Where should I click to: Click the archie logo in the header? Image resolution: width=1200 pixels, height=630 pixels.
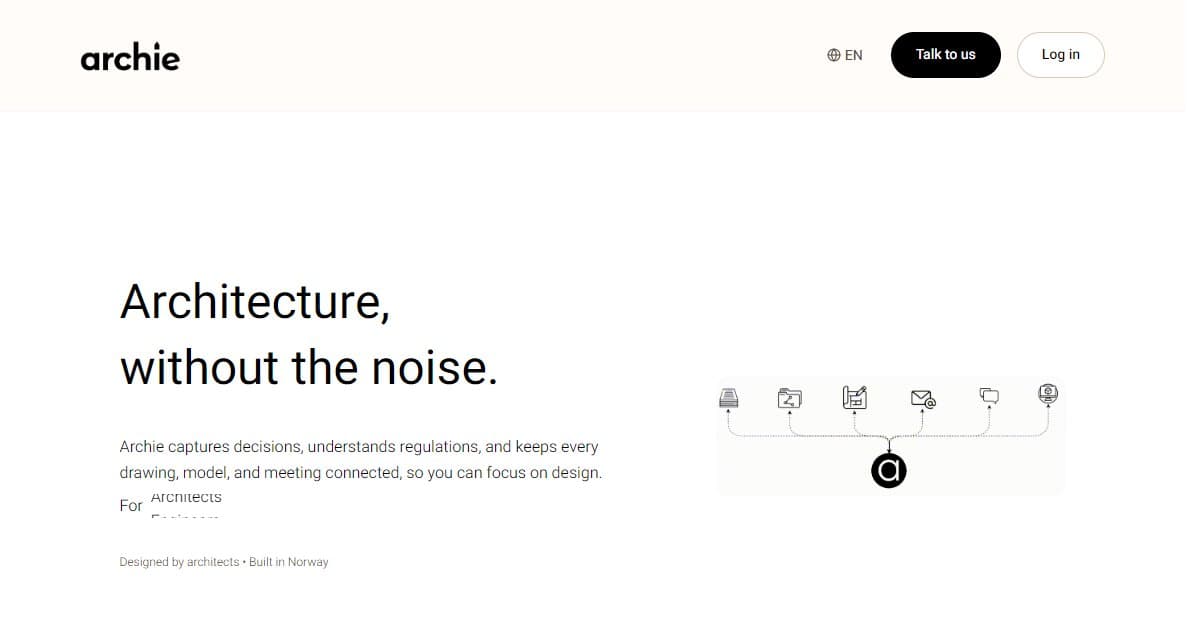[x=130, y=58]
